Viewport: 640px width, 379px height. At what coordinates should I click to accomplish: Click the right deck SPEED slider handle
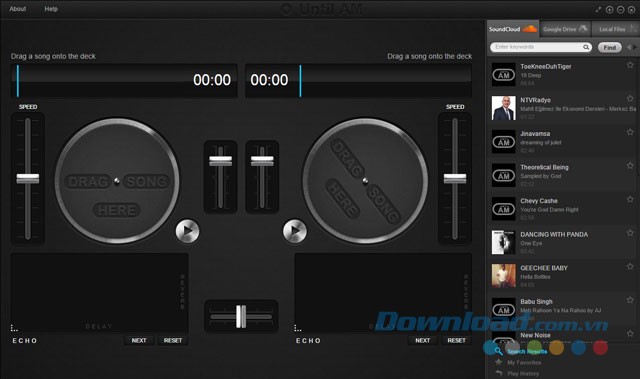455,178
